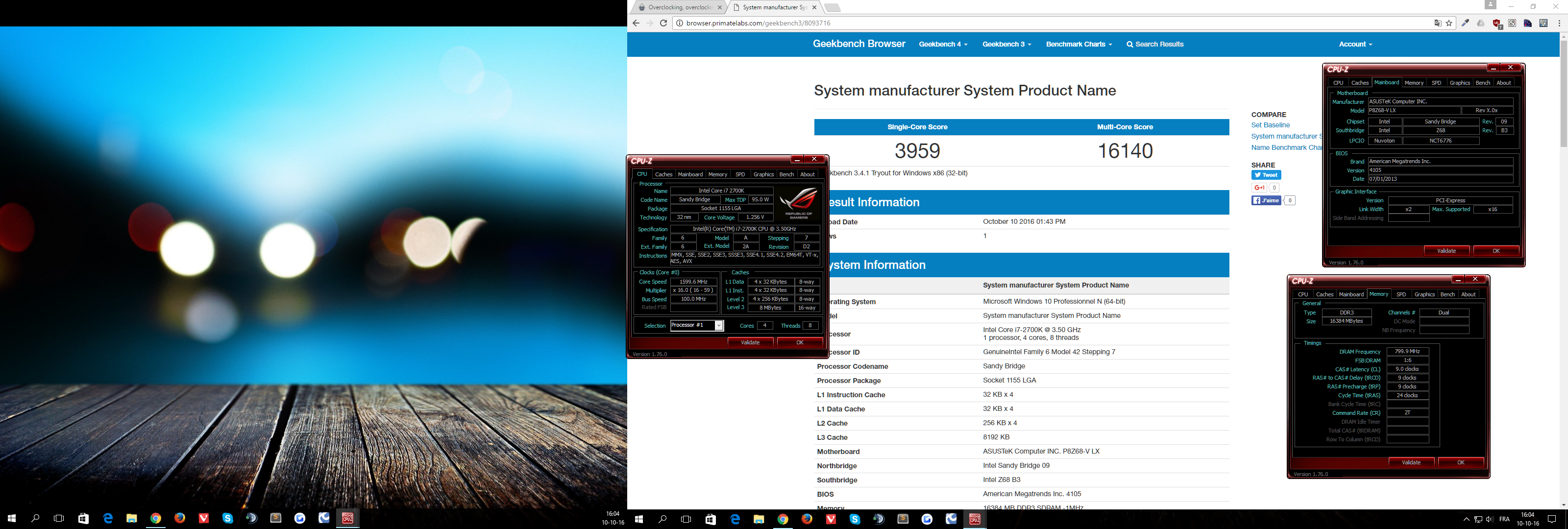
Task: Launch Vivaldi from the left monitor taskbar
Action: coord(204,519)
